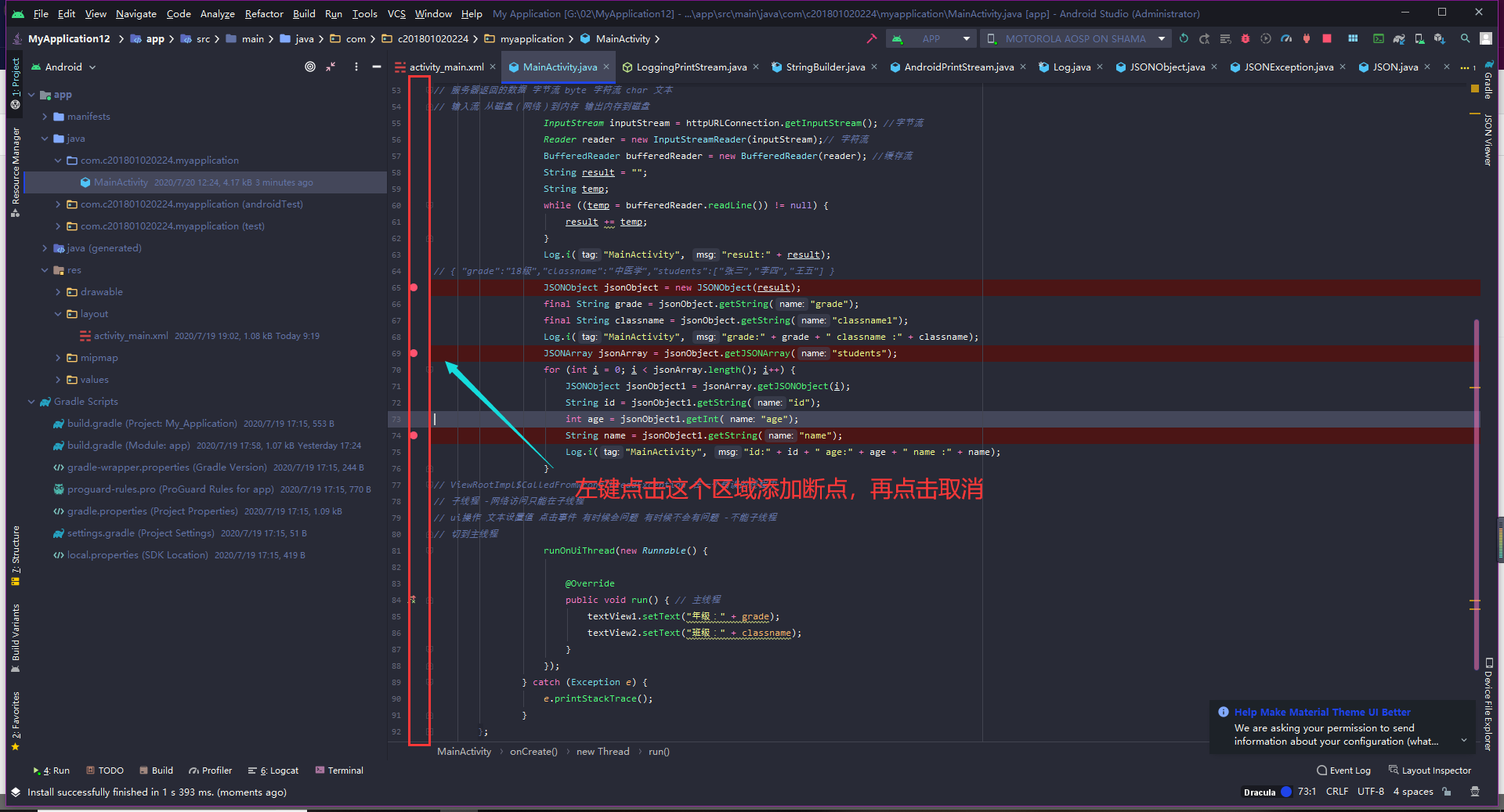This screenshot has width=1504, height=812.
Task: Select onCreate() in the breadcrumb bar
Action: [x=533, y=751]
